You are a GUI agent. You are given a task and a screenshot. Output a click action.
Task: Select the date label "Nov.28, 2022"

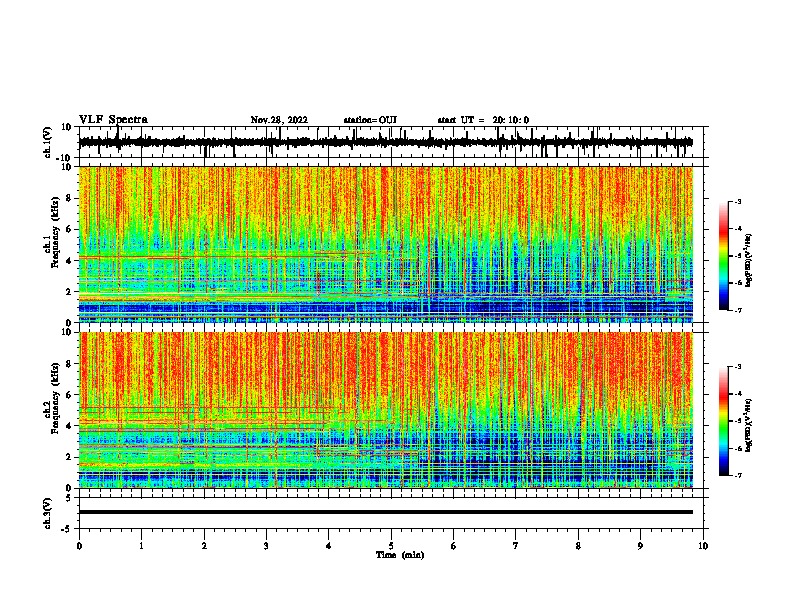click(x=279, y=120)
